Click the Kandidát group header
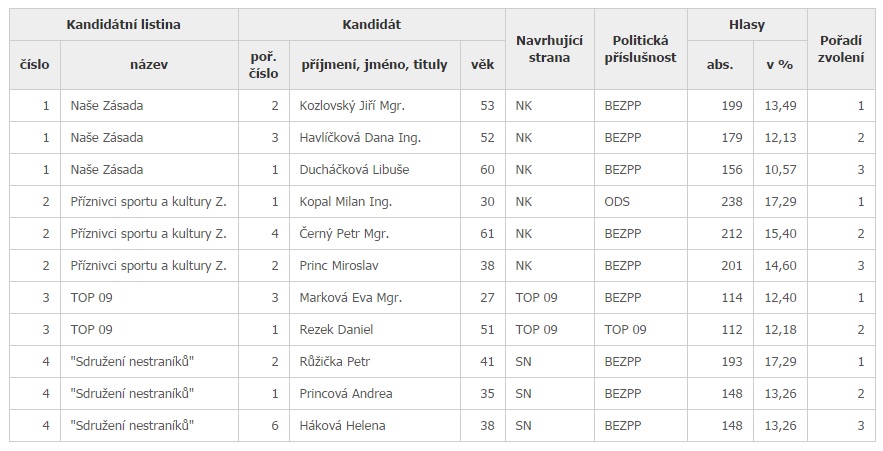Image resolution: width=883 pixels, height=451 pixels. 372,23
